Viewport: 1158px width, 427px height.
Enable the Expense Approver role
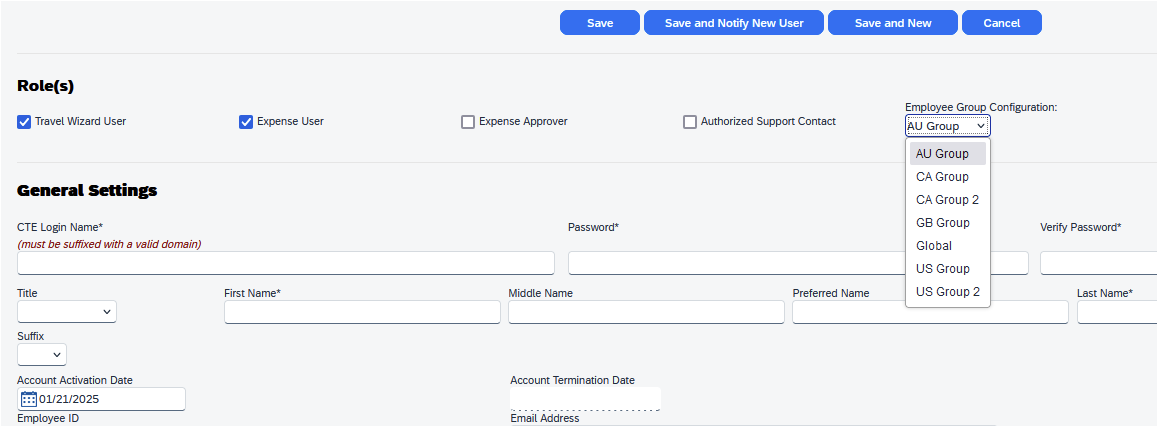468,122
